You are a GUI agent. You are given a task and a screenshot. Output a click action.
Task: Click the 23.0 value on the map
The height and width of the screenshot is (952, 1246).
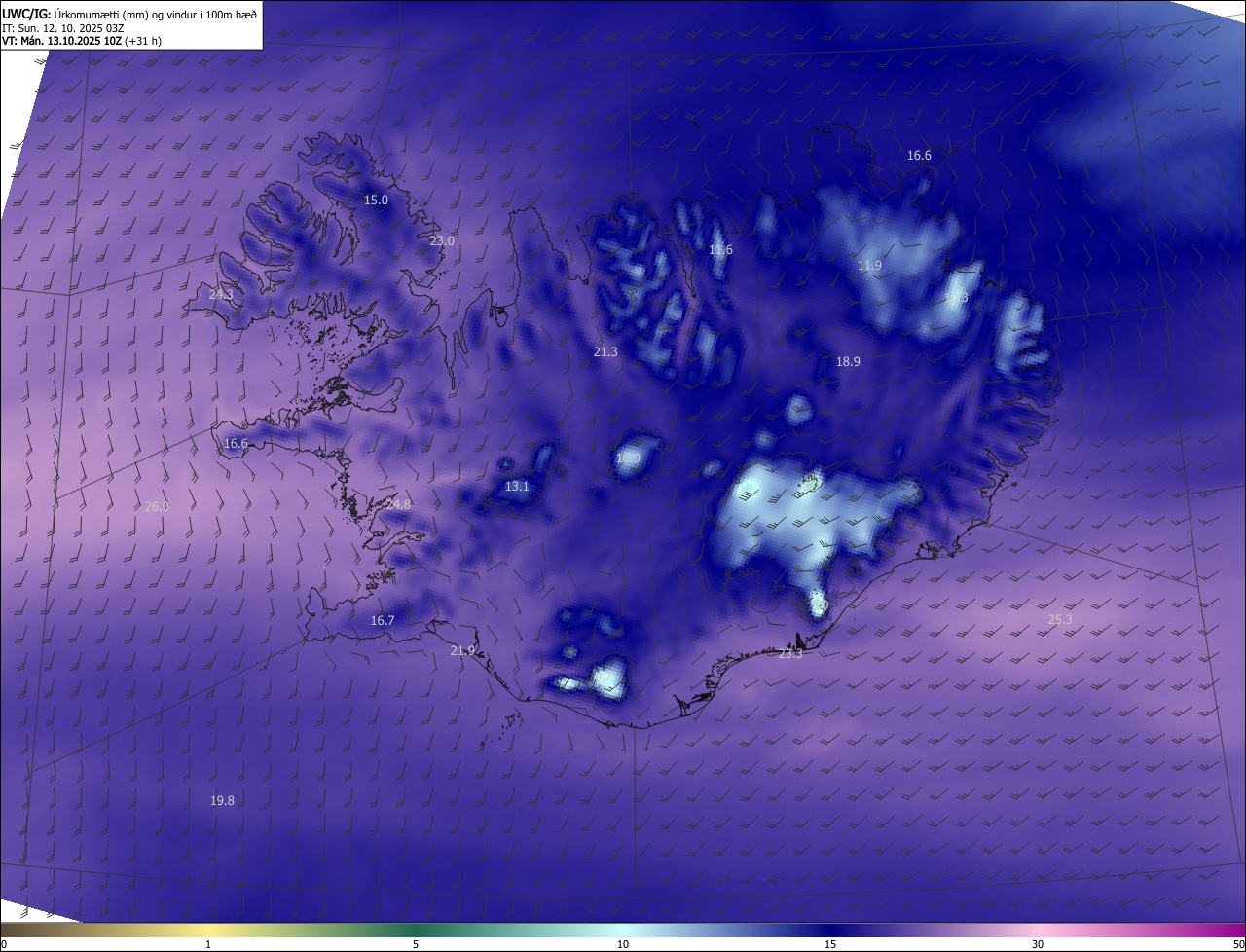pos(442,240)
